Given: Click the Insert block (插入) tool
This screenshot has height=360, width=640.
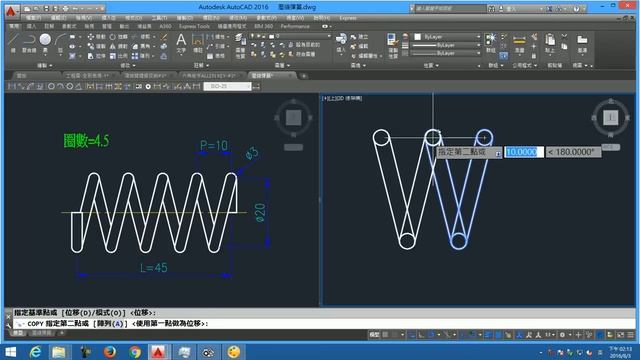Looking at the screenshot, I should click(x=341, y=44).
